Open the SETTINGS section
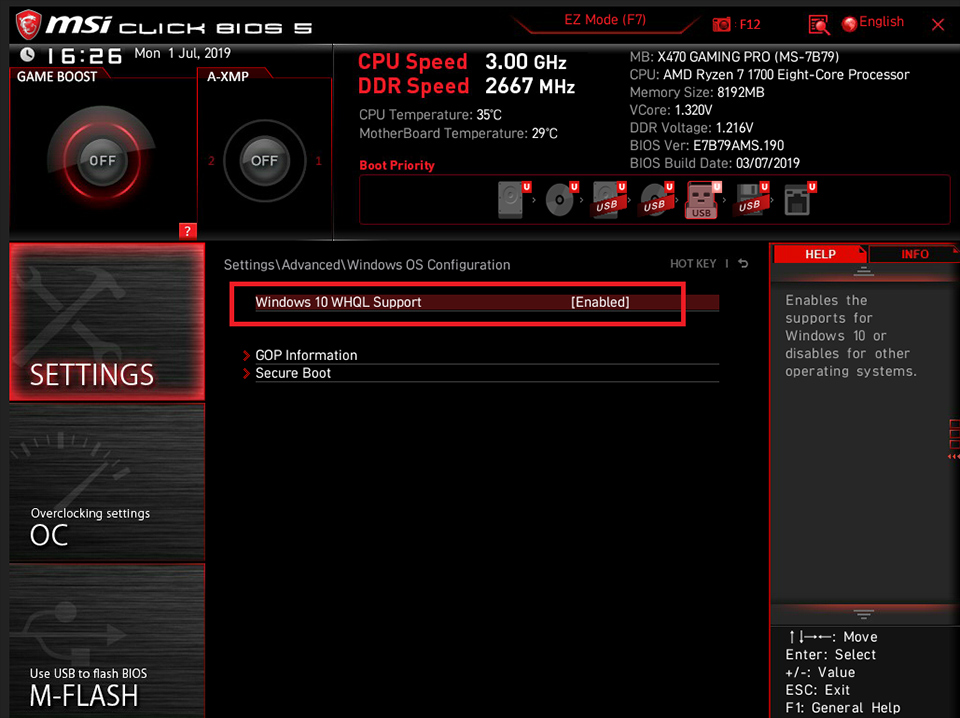This screenshot has height=718, width=960. (107, 322)
